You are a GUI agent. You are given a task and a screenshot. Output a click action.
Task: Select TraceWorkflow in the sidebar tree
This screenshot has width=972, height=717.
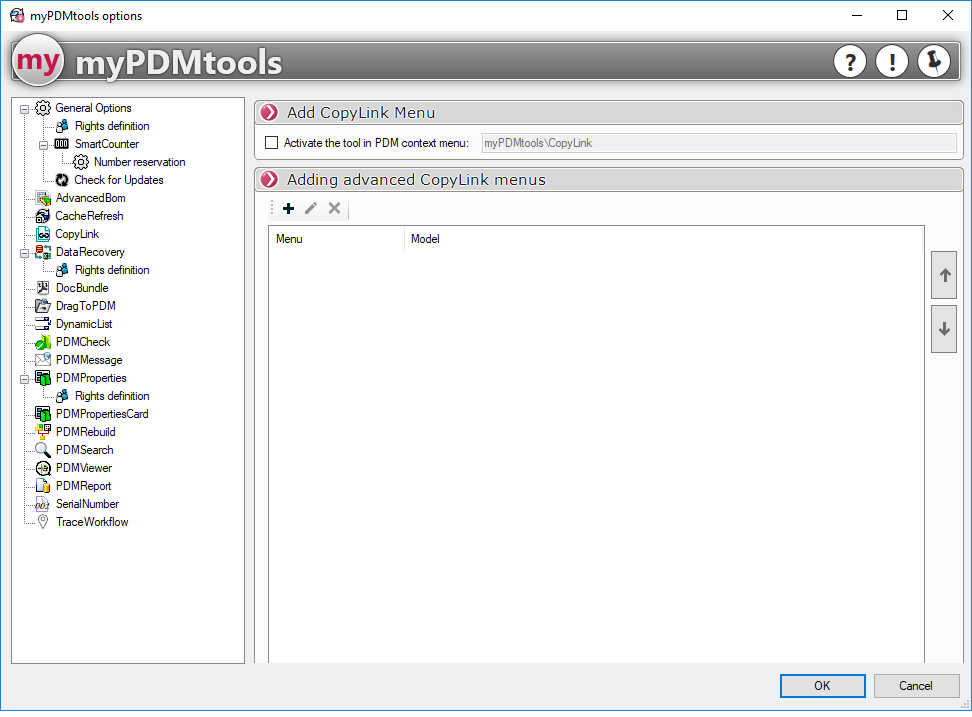(91, 522)
